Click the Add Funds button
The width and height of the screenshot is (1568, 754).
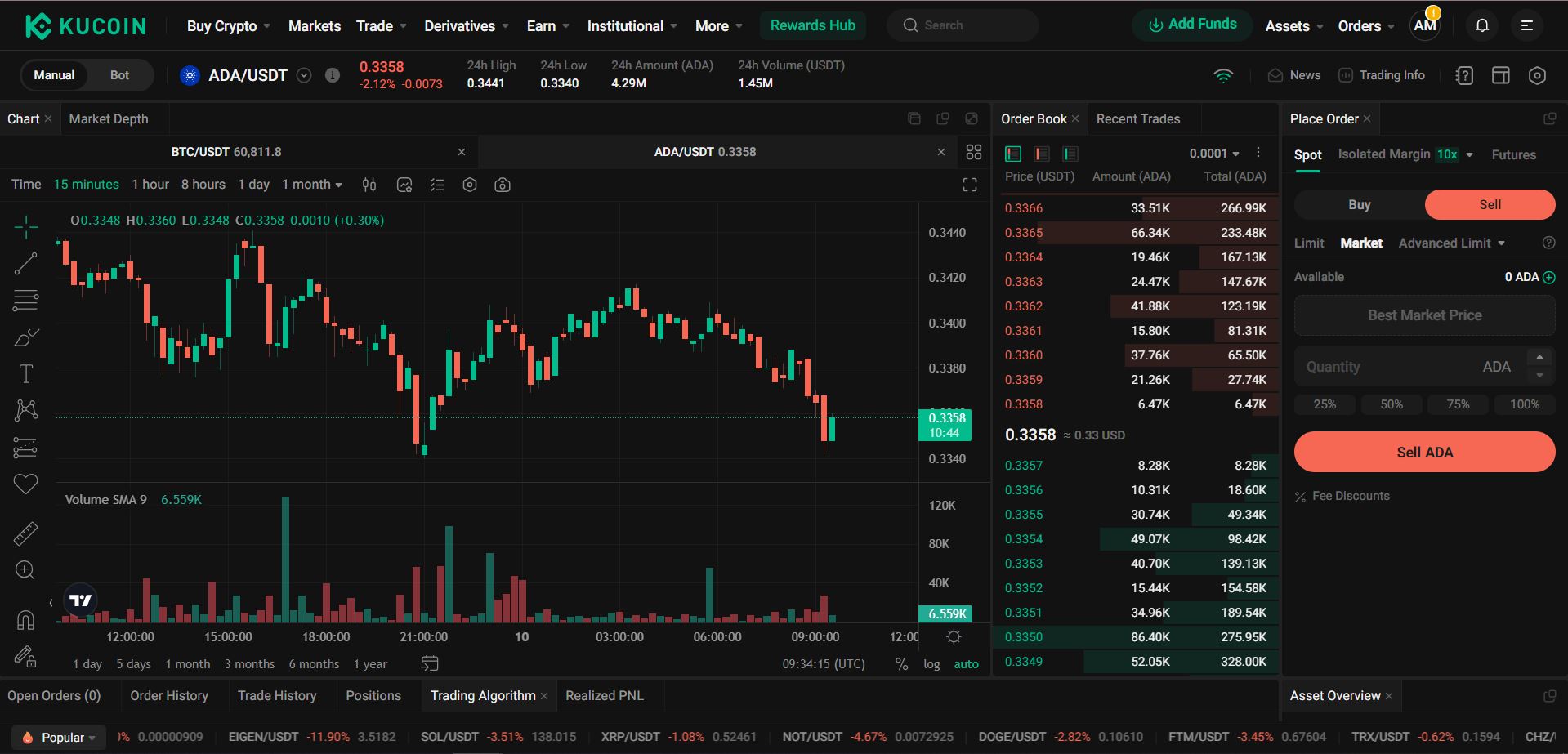pyautogui.click(x=1192, y=25)
